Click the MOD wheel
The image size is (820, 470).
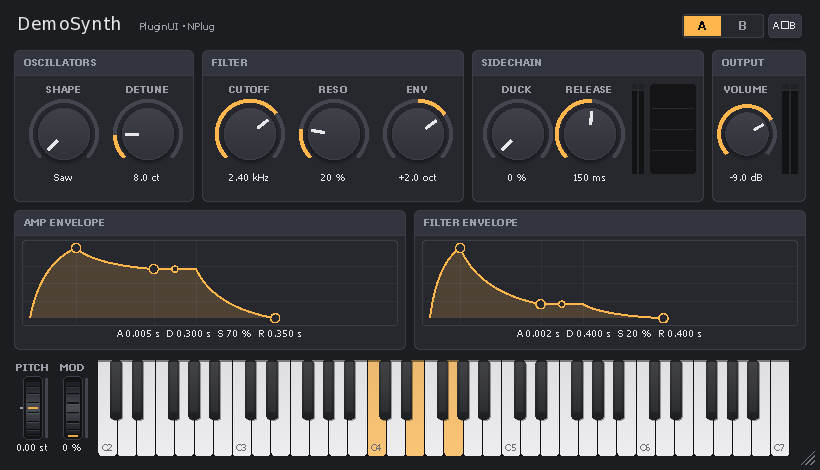coord(73,408)
